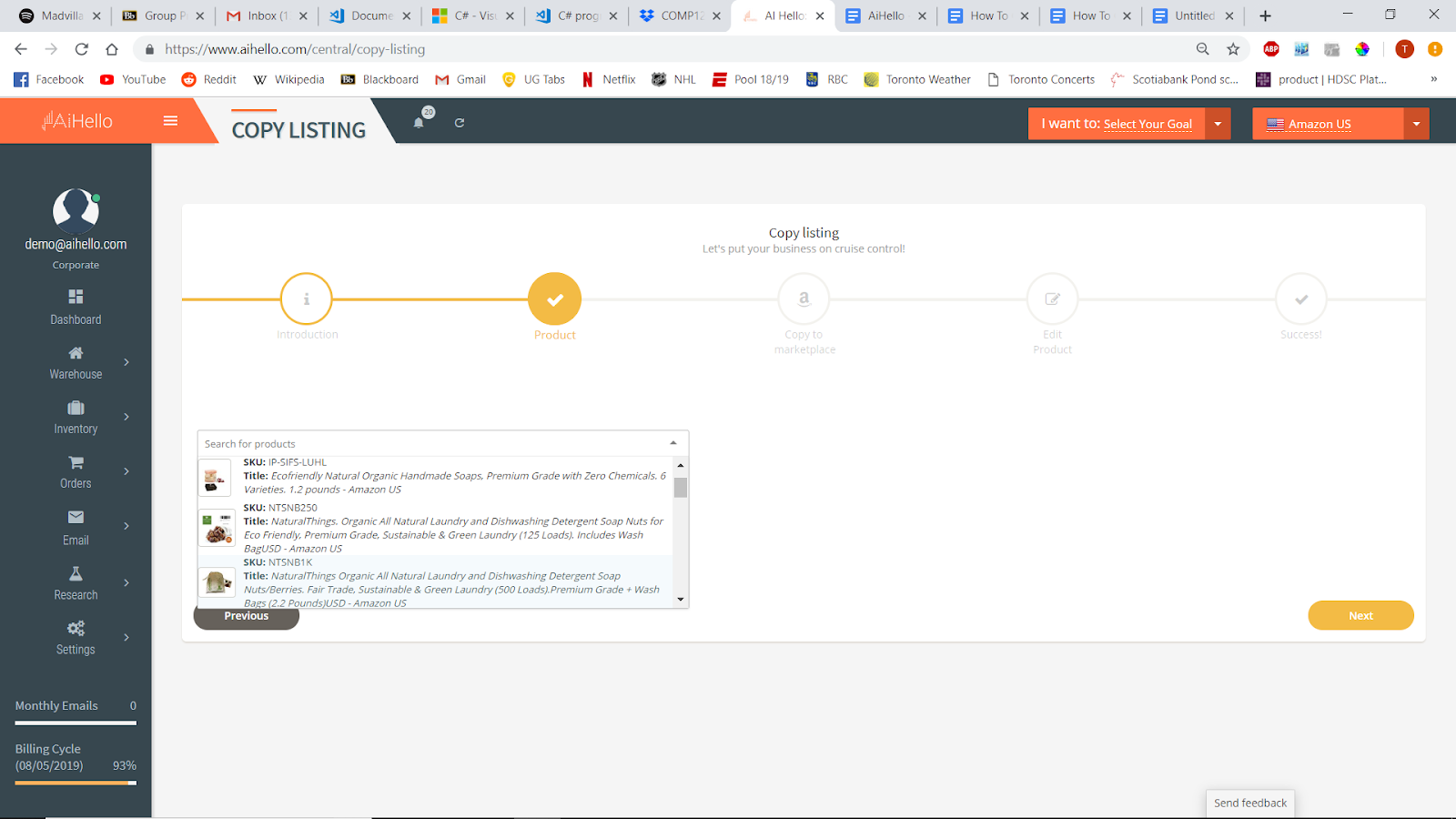
Task: Open the I want to goal dropdown arrow
Action: pos(1218,124)
